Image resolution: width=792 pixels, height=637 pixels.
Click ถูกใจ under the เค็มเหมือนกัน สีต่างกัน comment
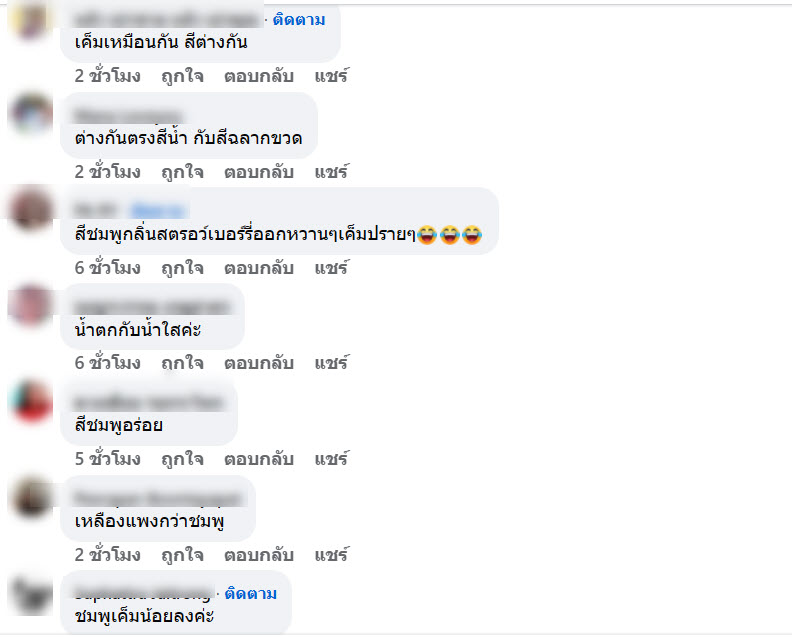(x=182, y=76)
